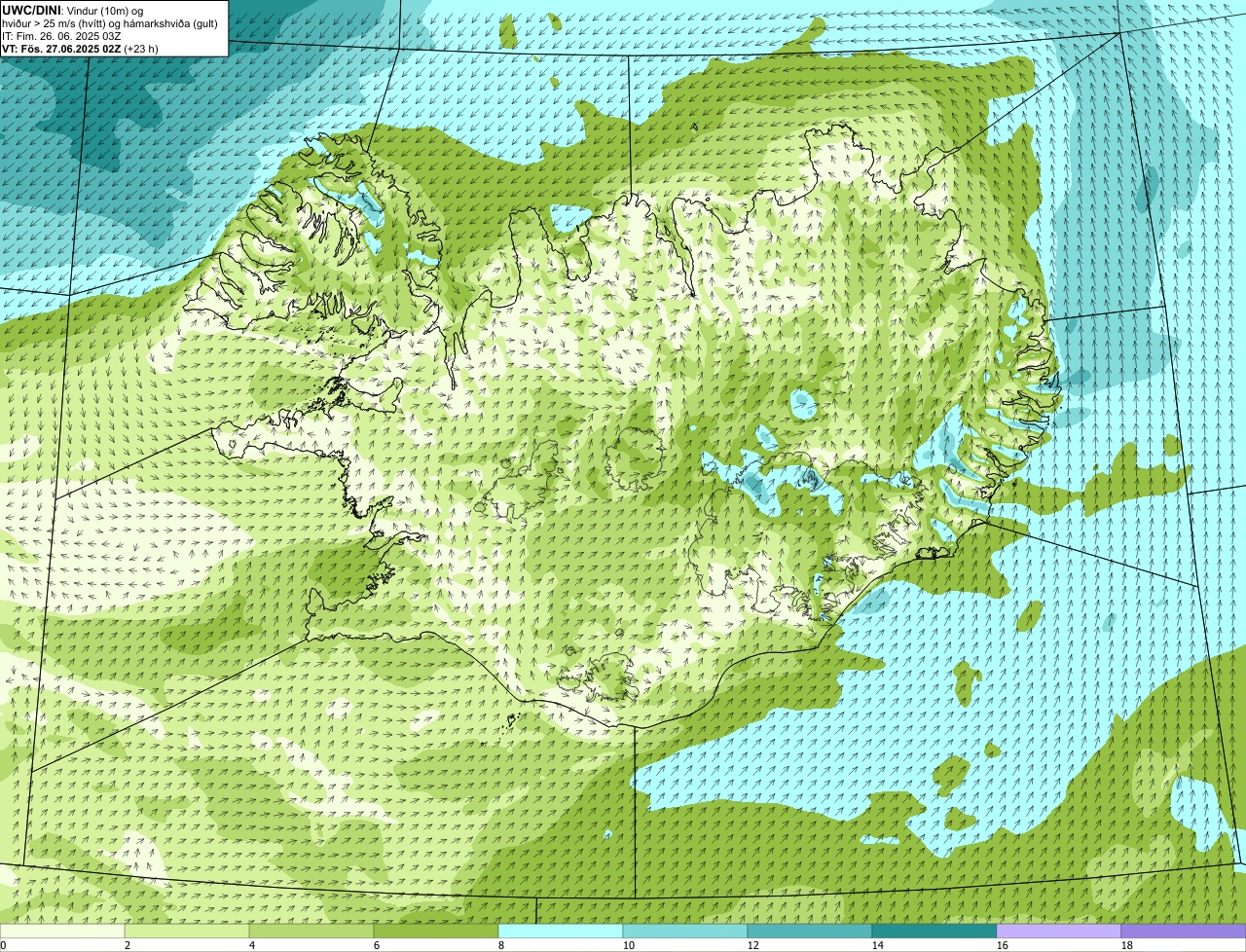Click the legend scale label '0'
The image size is (1246, 952).
coord(4,945)
